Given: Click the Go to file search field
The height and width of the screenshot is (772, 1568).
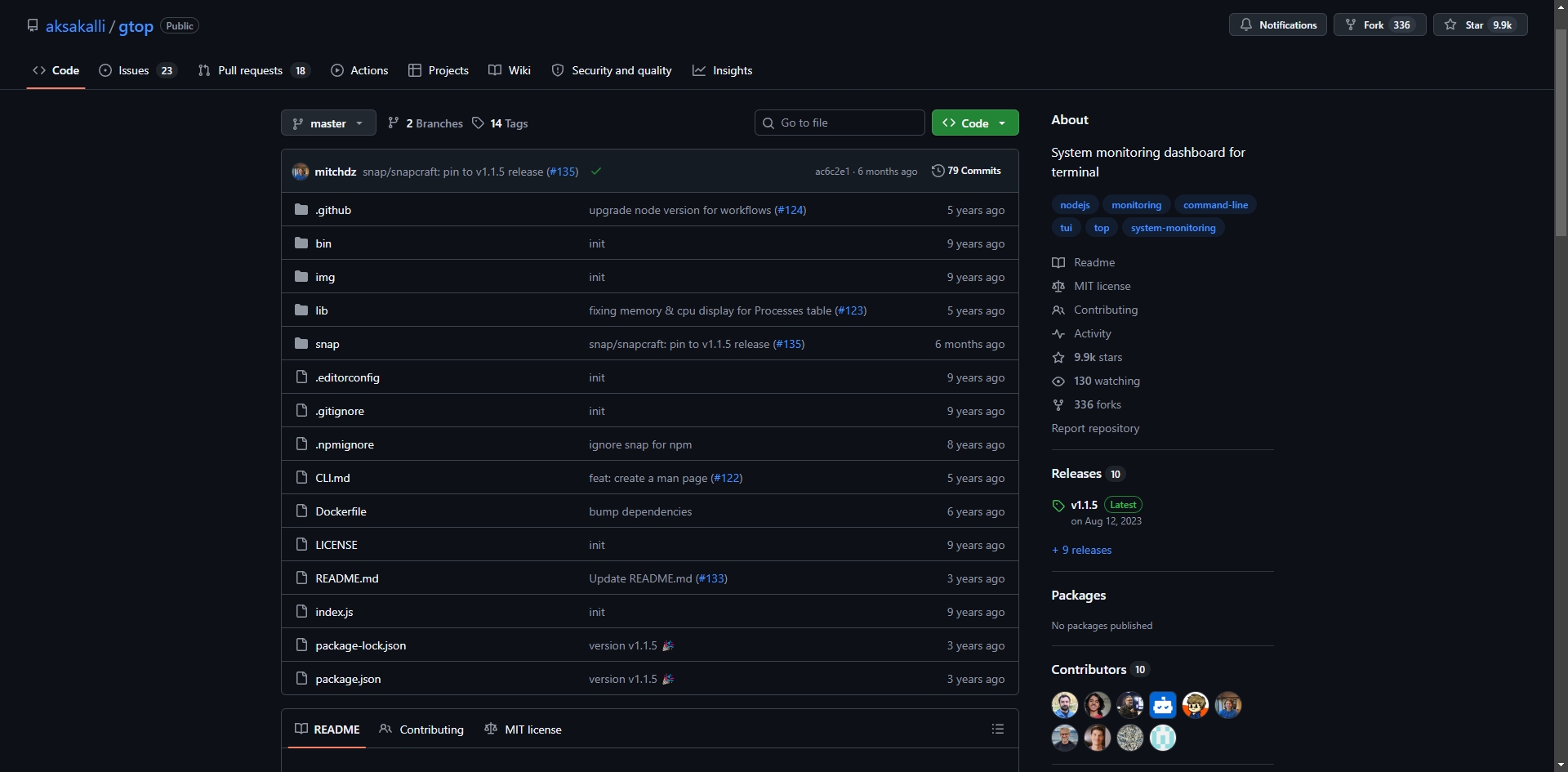Looking at the screenshot, I should click(x=840, y=123).
